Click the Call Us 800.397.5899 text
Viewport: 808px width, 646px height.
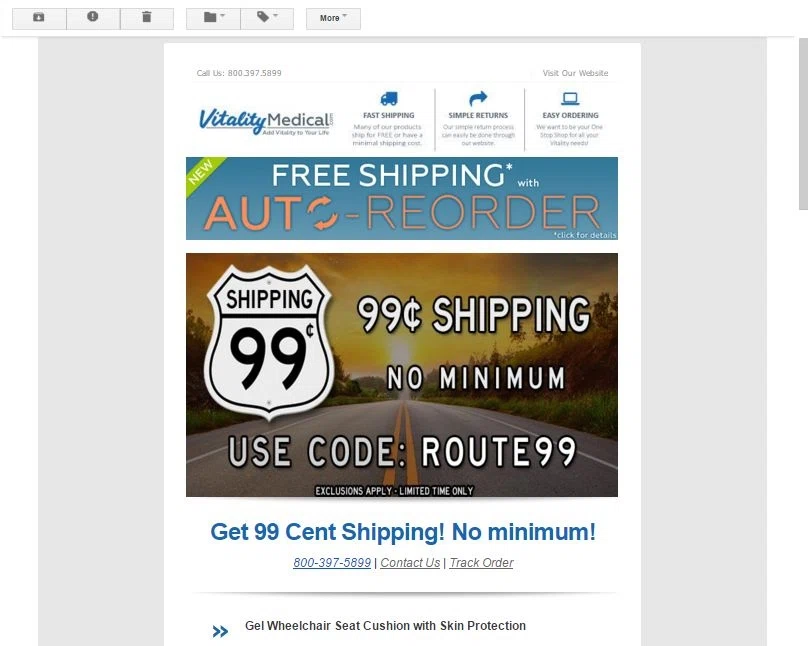239,73
